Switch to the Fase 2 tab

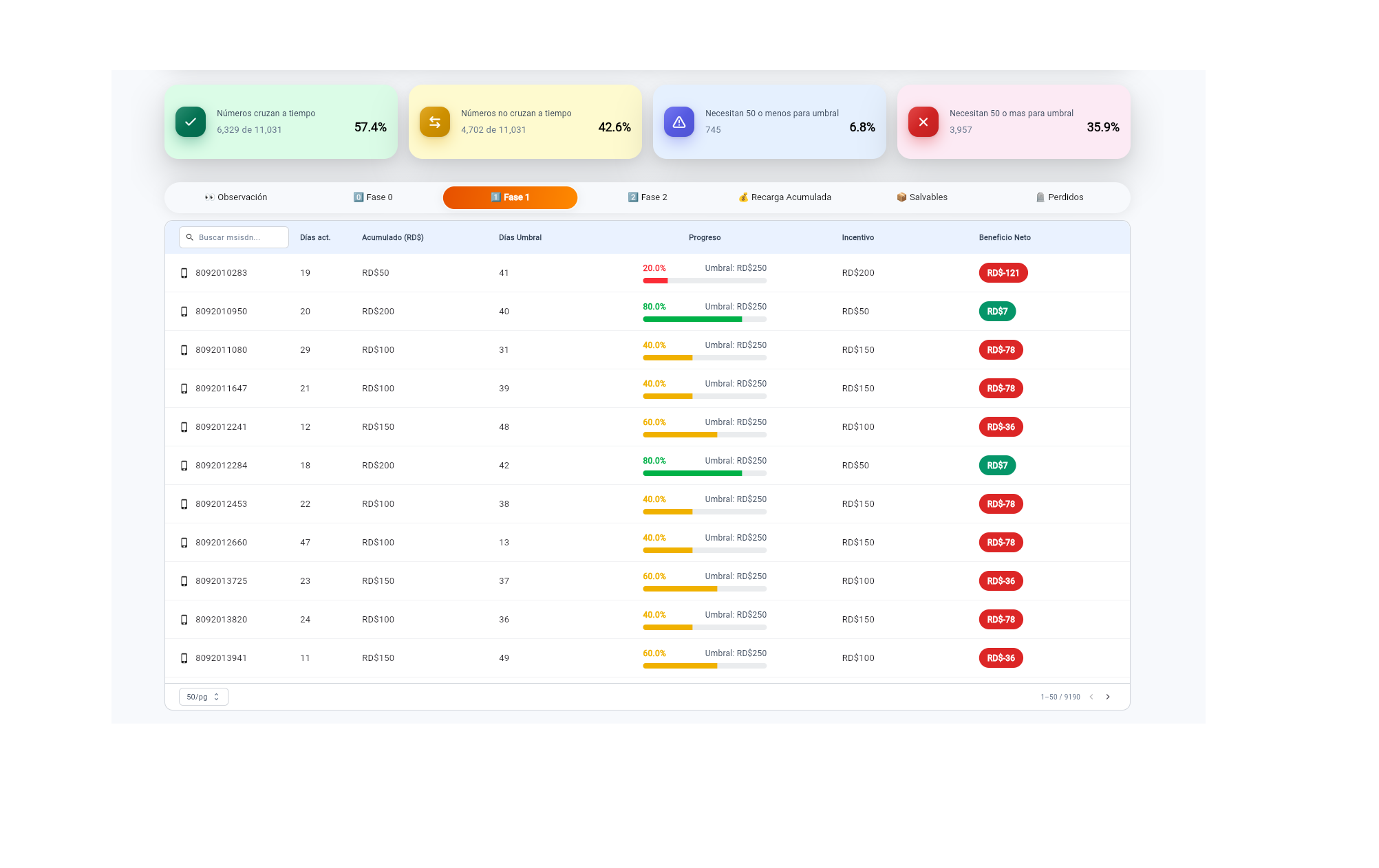pos(648,197)
